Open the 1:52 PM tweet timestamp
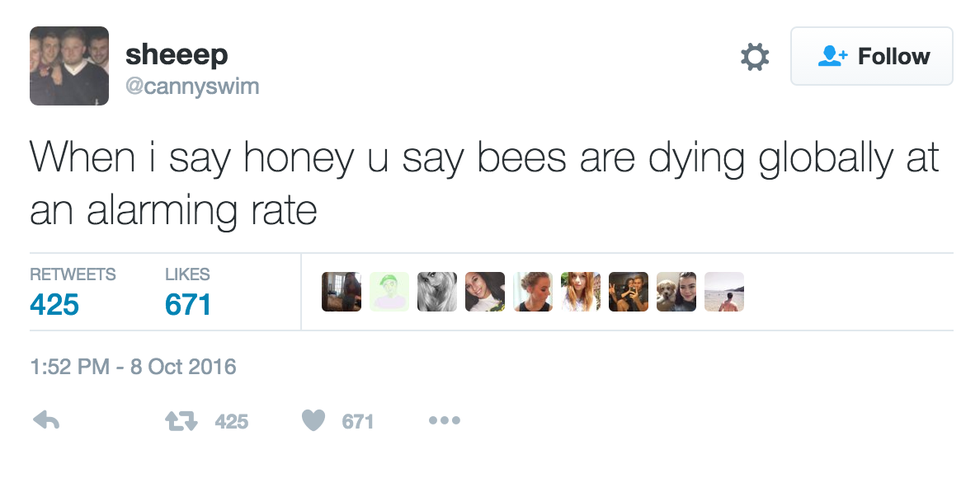The width and height of the screenshot is (980, 478). click(133, 367)
